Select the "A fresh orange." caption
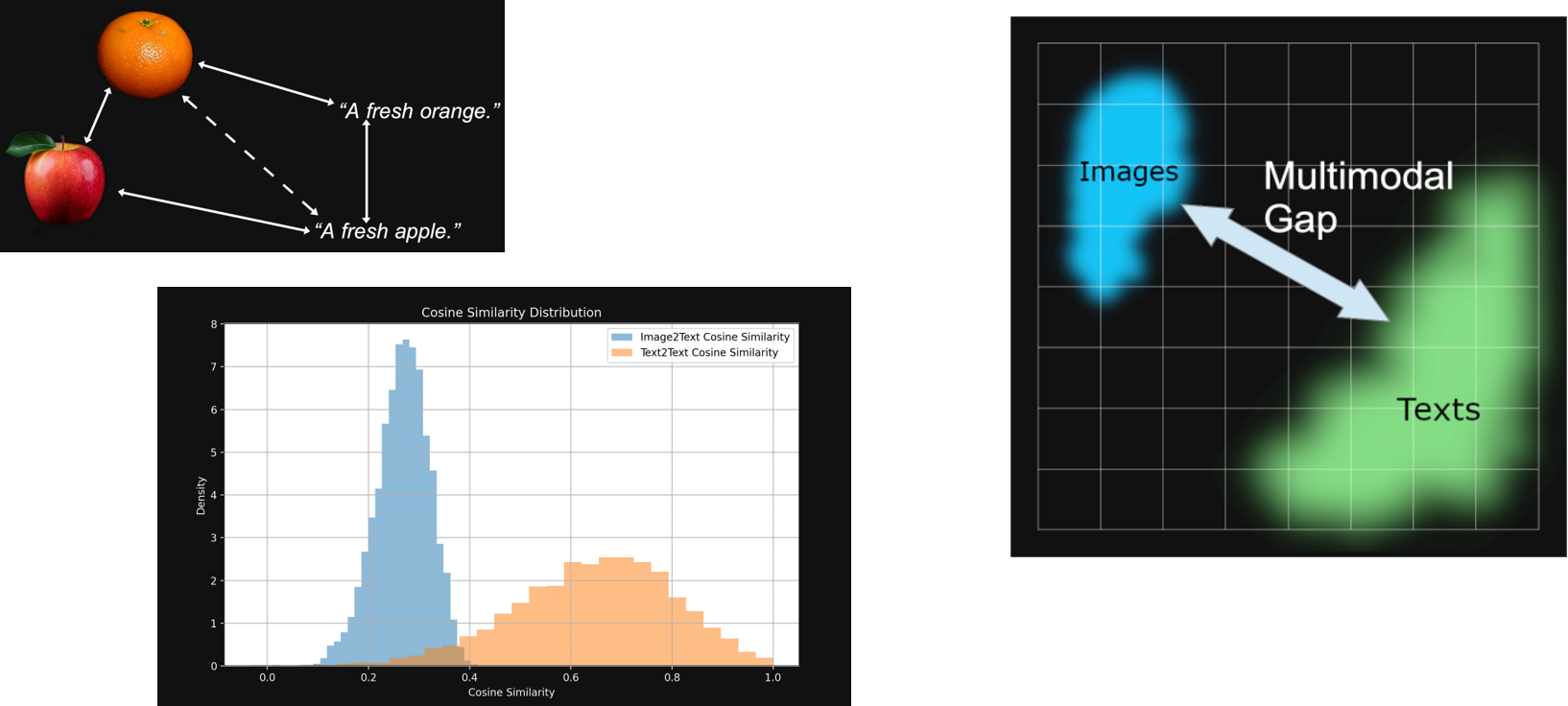This screenshot has height=706, width=1568. coord(419,111)
